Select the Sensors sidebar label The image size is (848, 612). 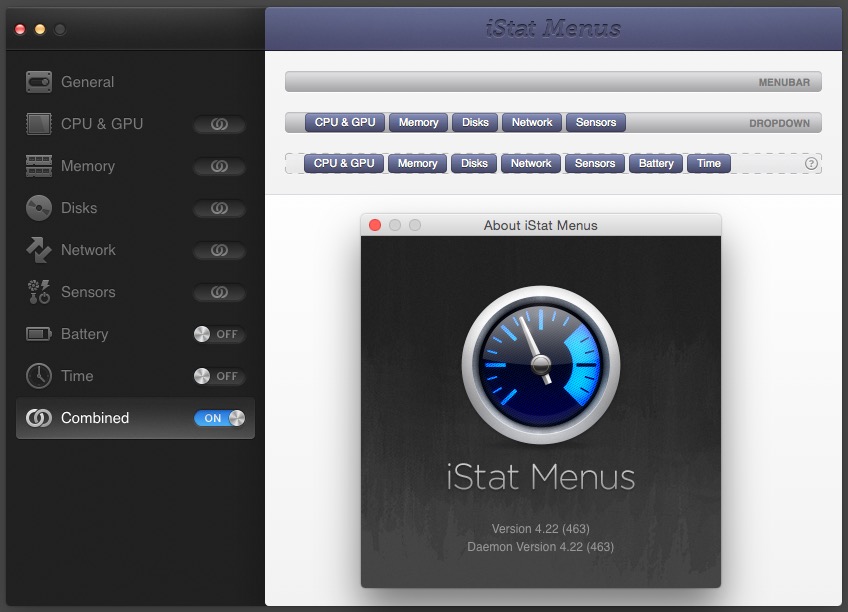click(x=88, y=292)
